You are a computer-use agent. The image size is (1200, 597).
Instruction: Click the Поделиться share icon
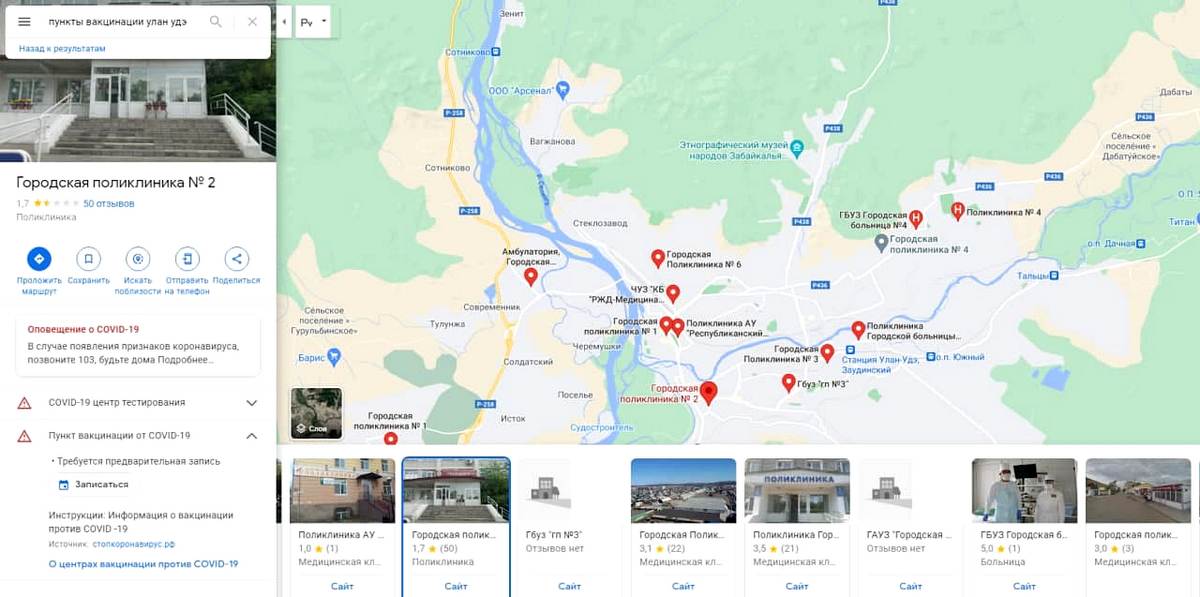(x=236, y=258)
